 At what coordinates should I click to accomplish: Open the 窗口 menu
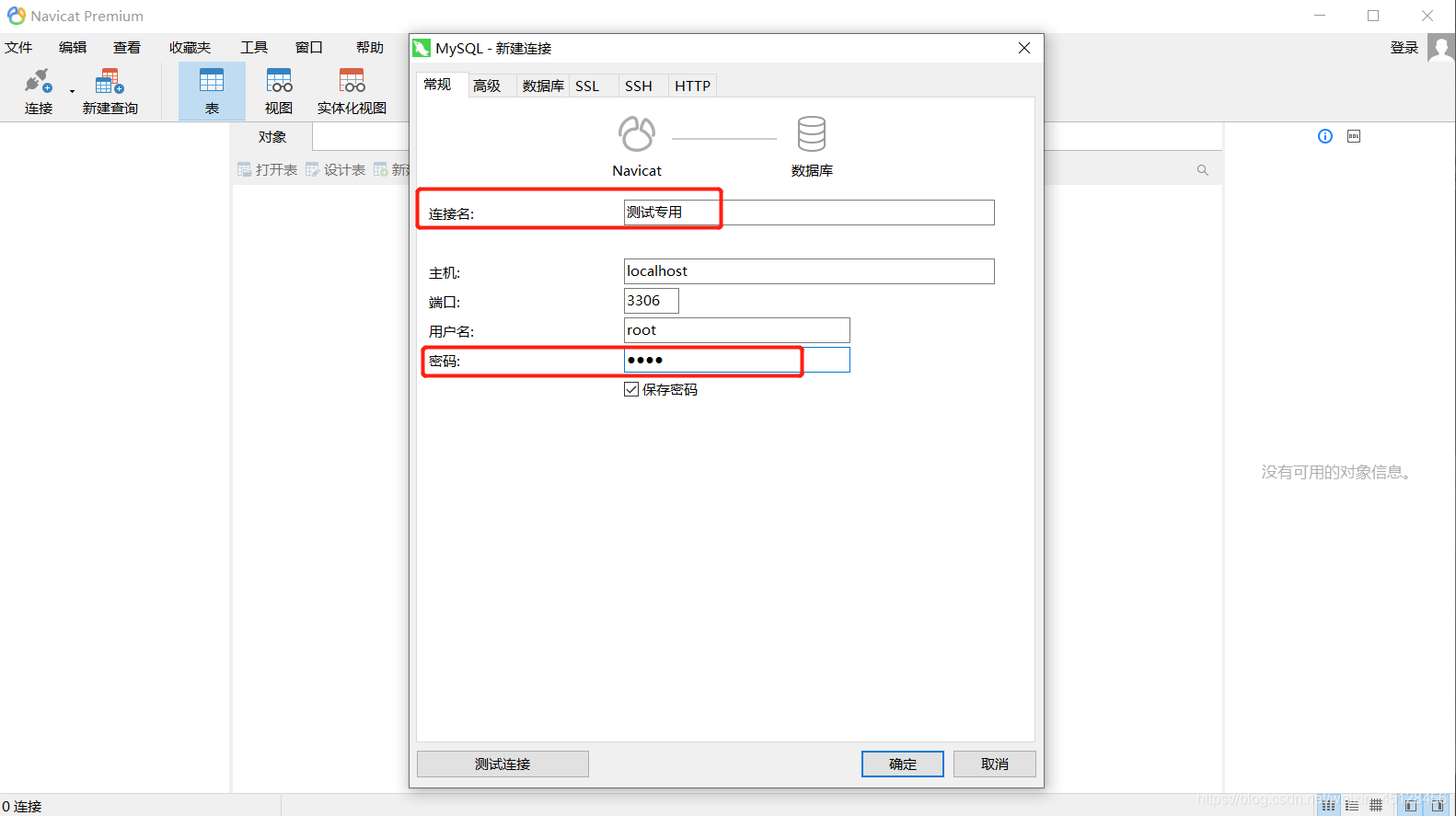[x=309, y=48]
